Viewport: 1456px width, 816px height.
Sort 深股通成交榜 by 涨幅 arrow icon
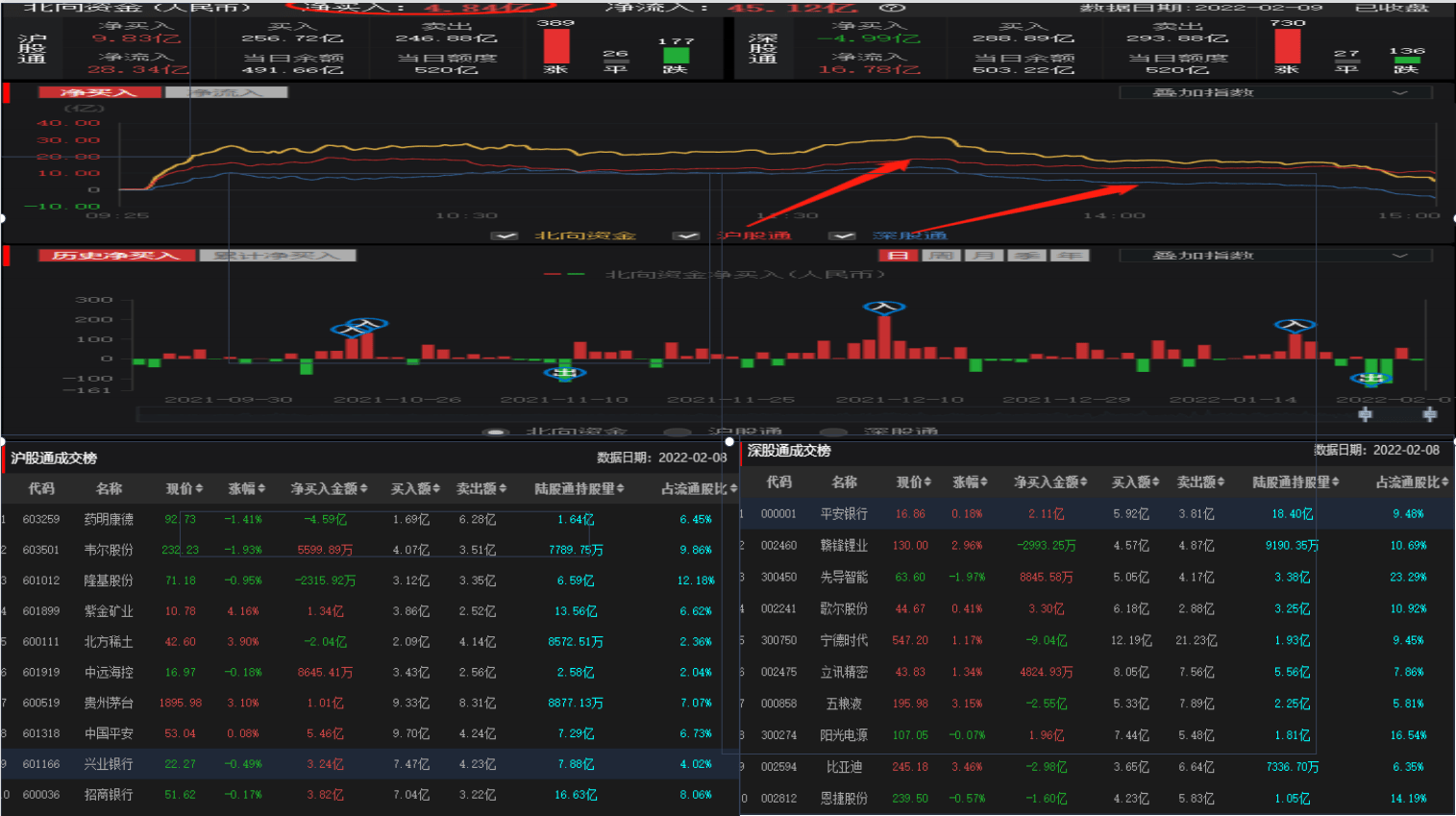pyautogui.click(x=985, y=482)
